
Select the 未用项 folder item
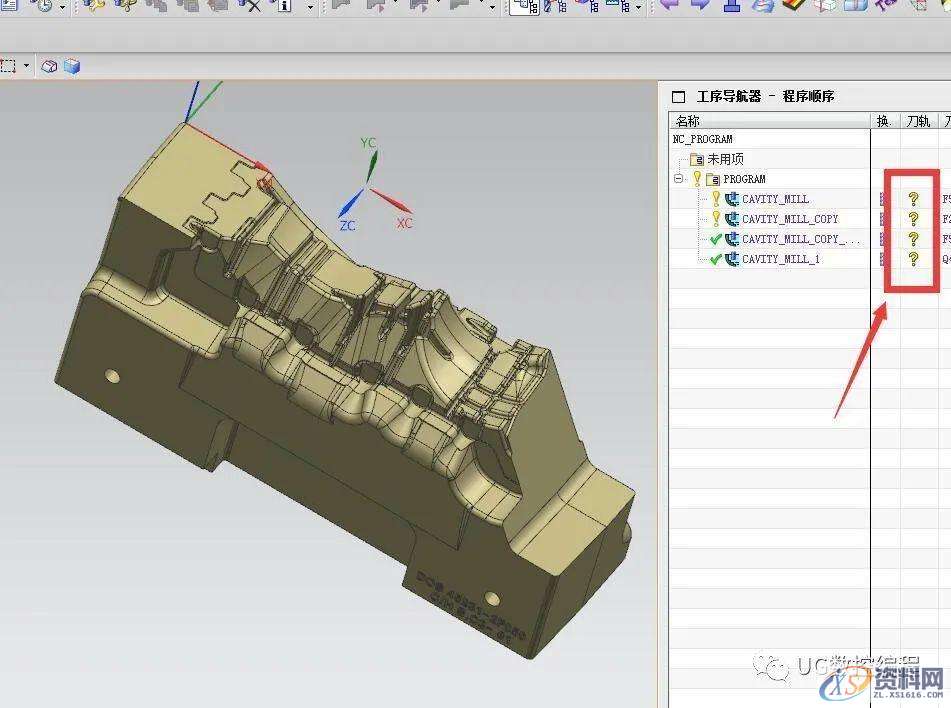click(x=725, y=159)
